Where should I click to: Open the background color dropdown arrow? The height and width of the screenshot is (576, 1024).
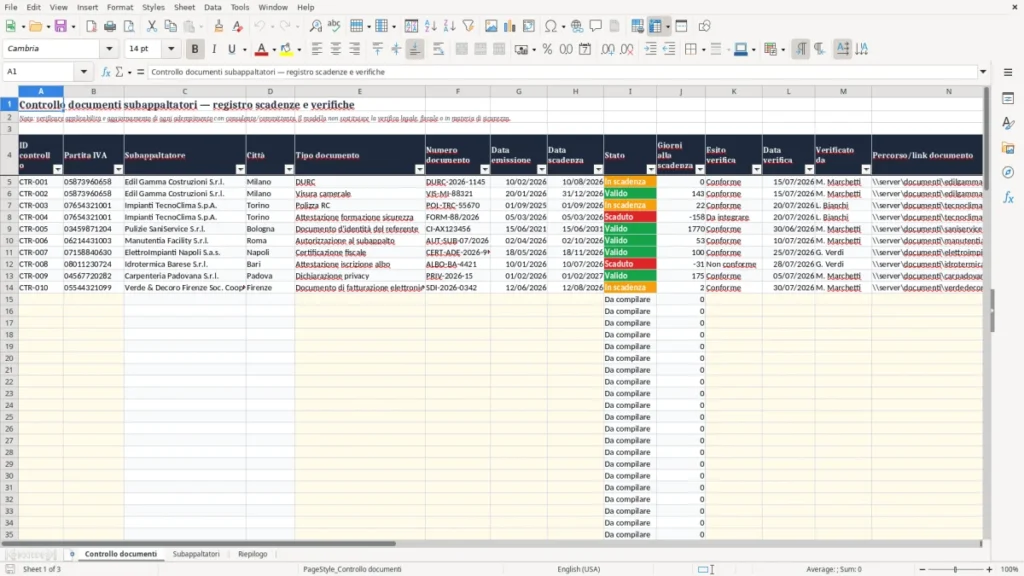tap(299, 49)
